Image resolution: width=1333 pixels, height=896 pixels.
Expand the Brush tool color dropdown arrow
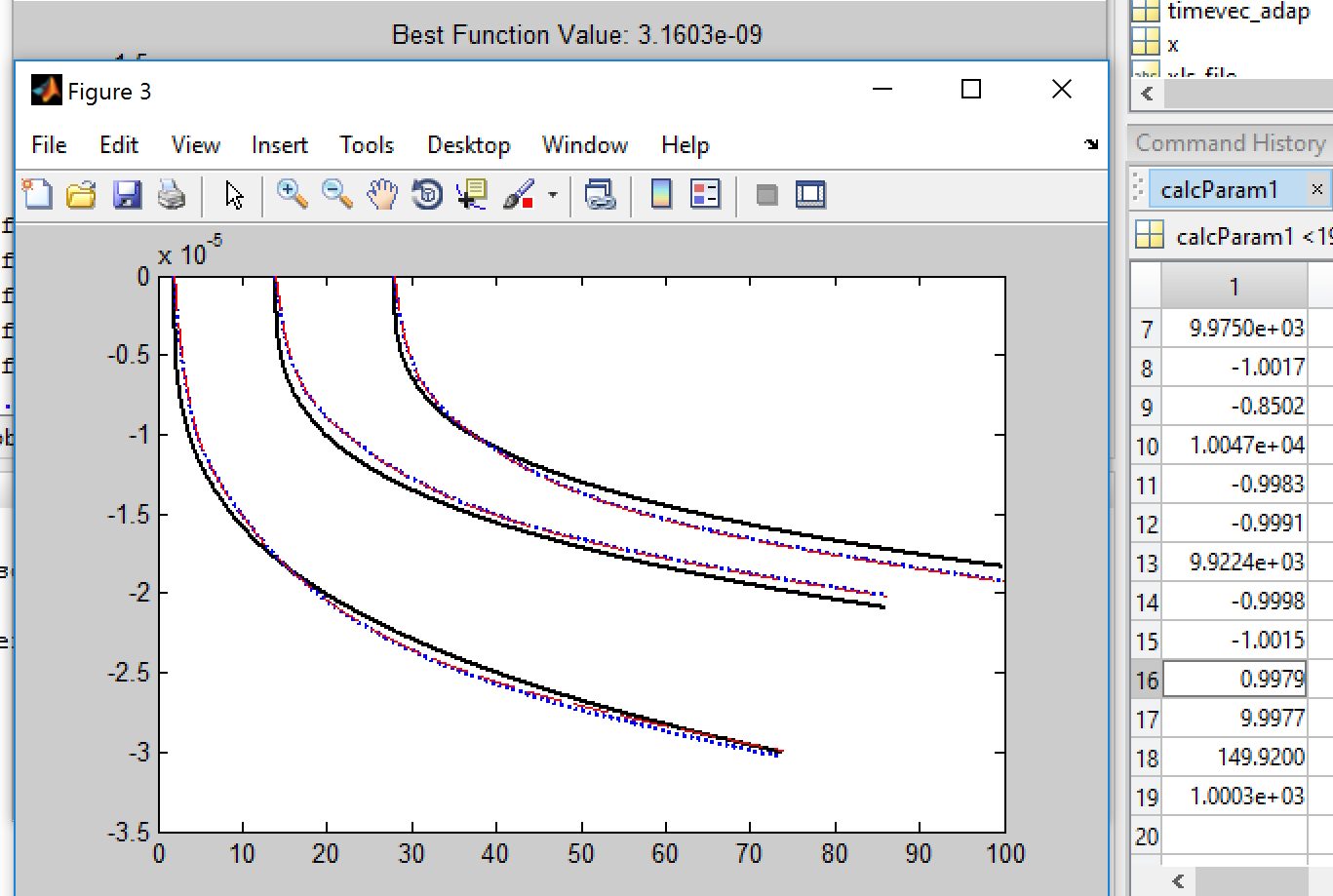[553, 195]
